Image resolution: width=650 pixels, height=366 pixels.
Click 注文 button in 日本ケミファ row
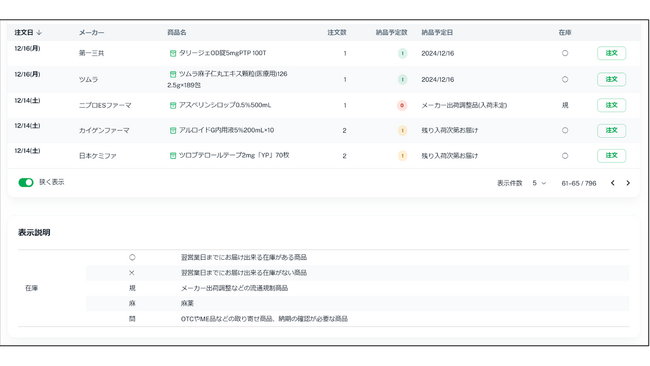pos(611,156)
